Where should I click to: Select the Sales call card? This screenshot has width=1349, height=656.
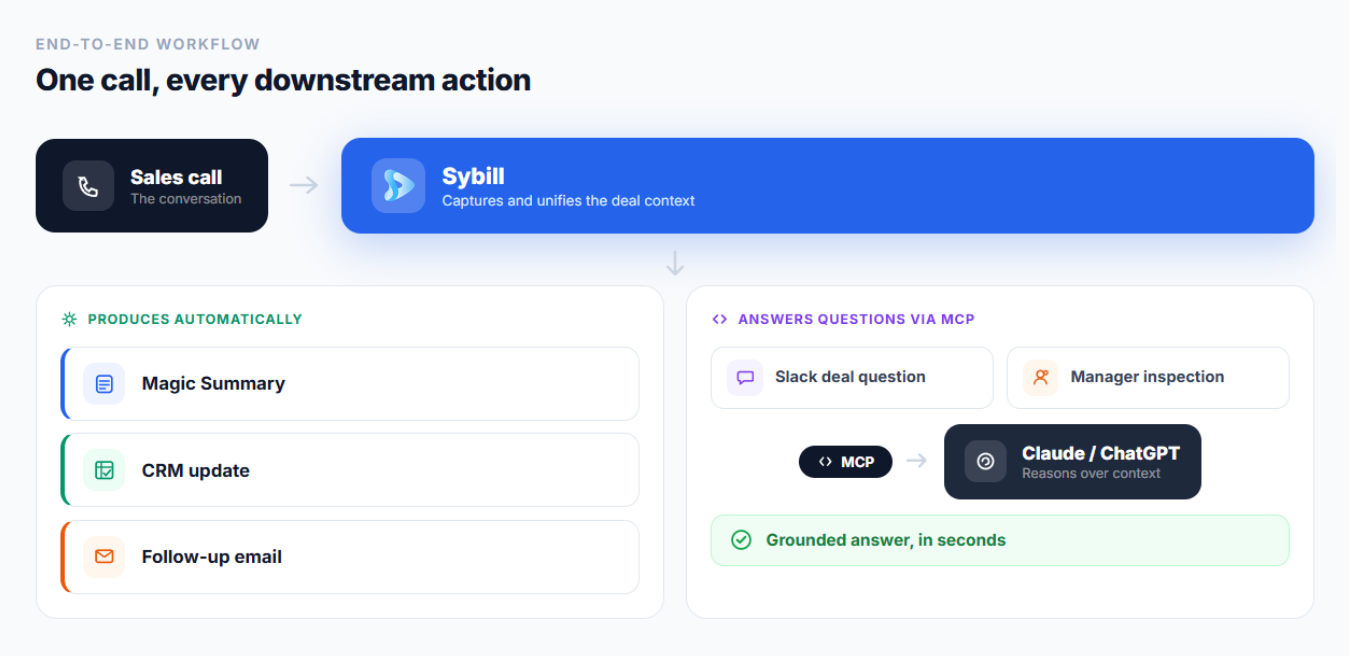tap(152, 186)
